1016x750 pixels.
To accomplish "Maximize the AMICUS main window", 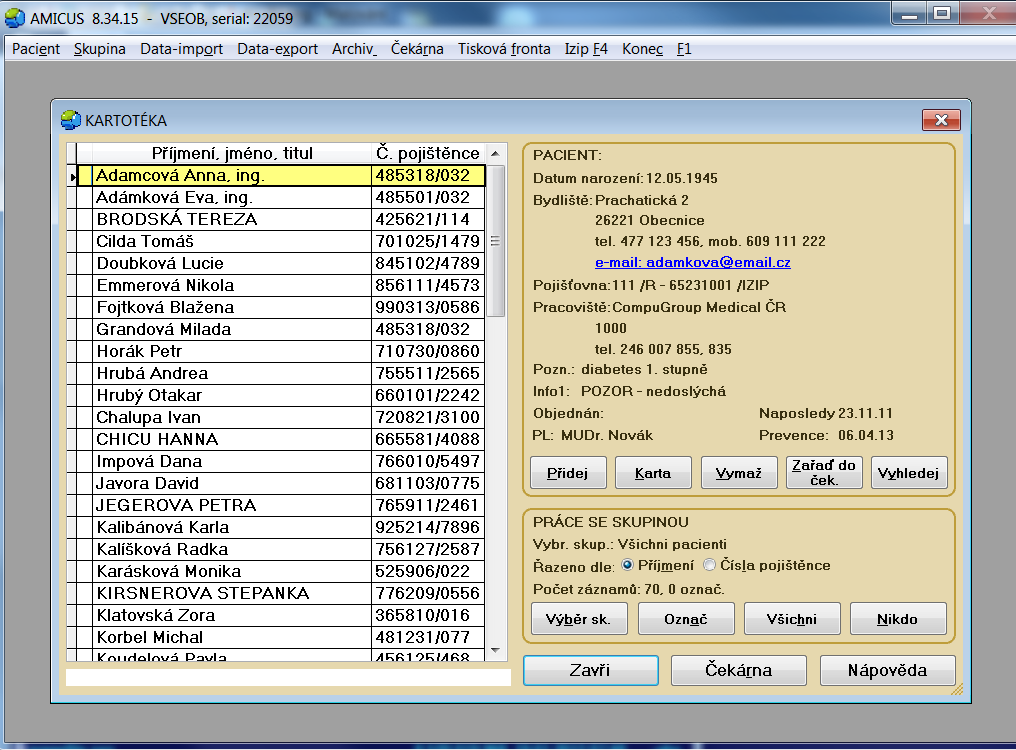I will (x=942, y=13).
